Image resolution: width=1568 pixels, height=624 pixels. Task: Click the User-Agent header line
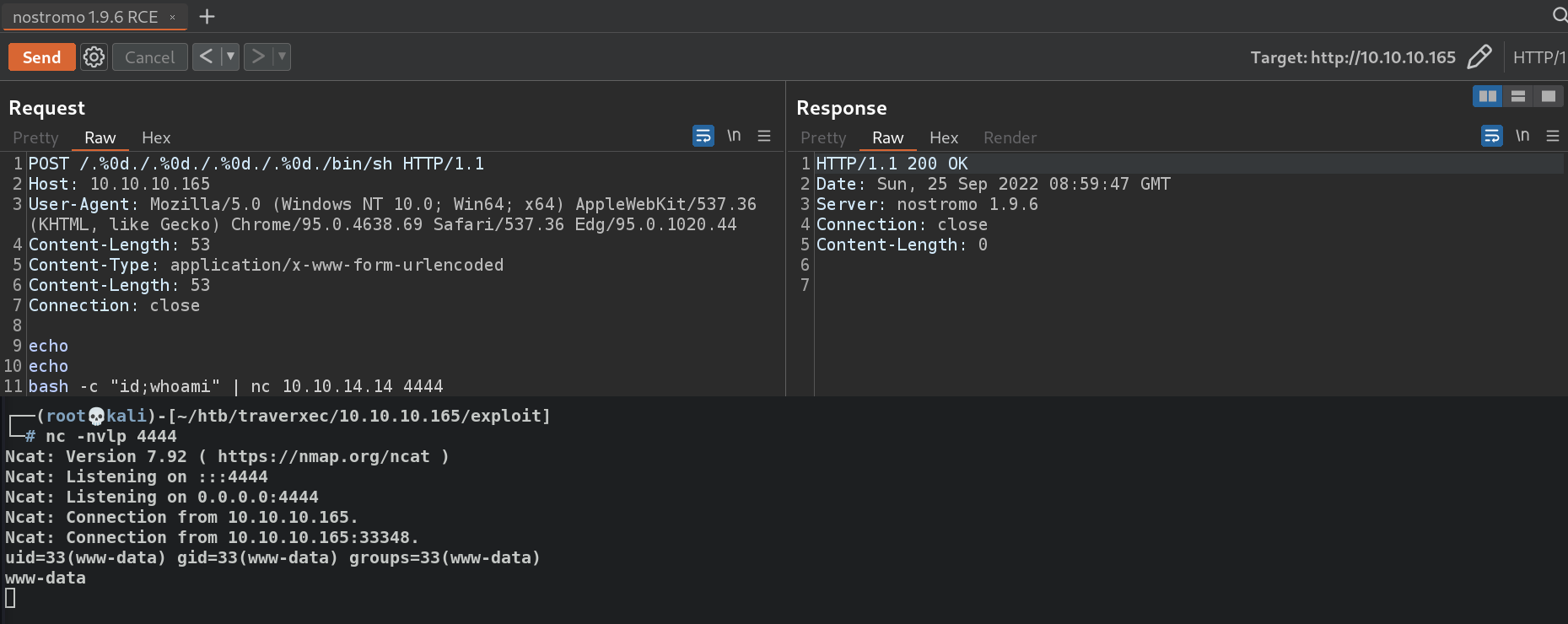click(x=392, y=214)
